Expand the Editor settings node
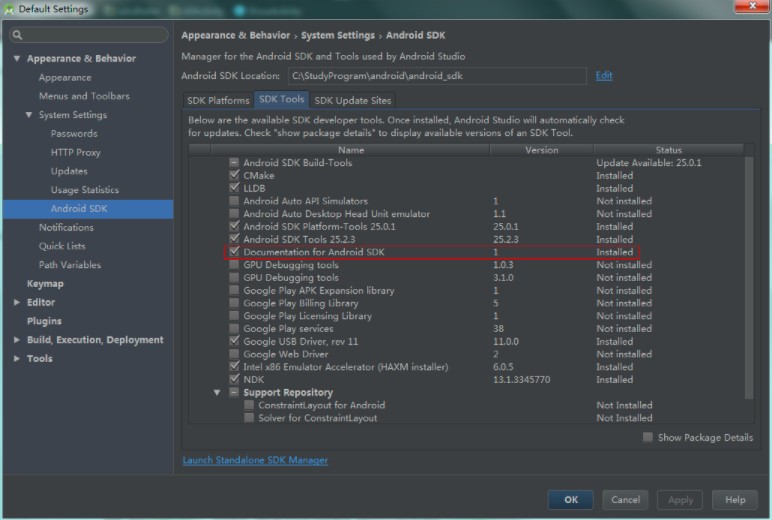772x520 pixels. [17, 302]
